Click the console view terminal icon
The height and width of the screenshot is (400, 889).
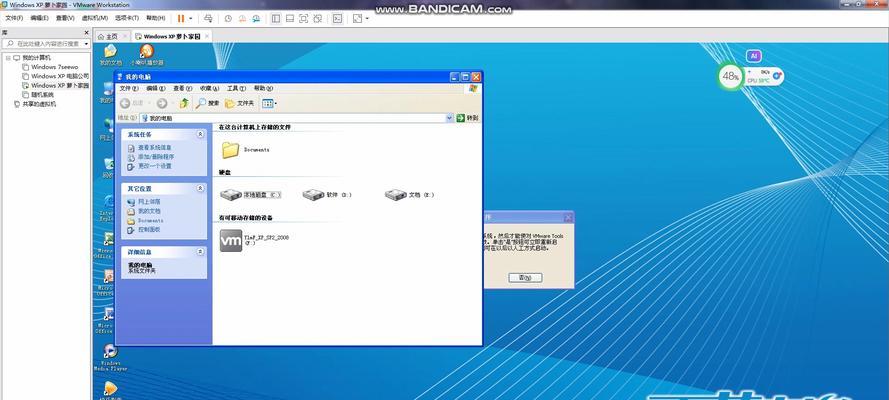point(337,18)
